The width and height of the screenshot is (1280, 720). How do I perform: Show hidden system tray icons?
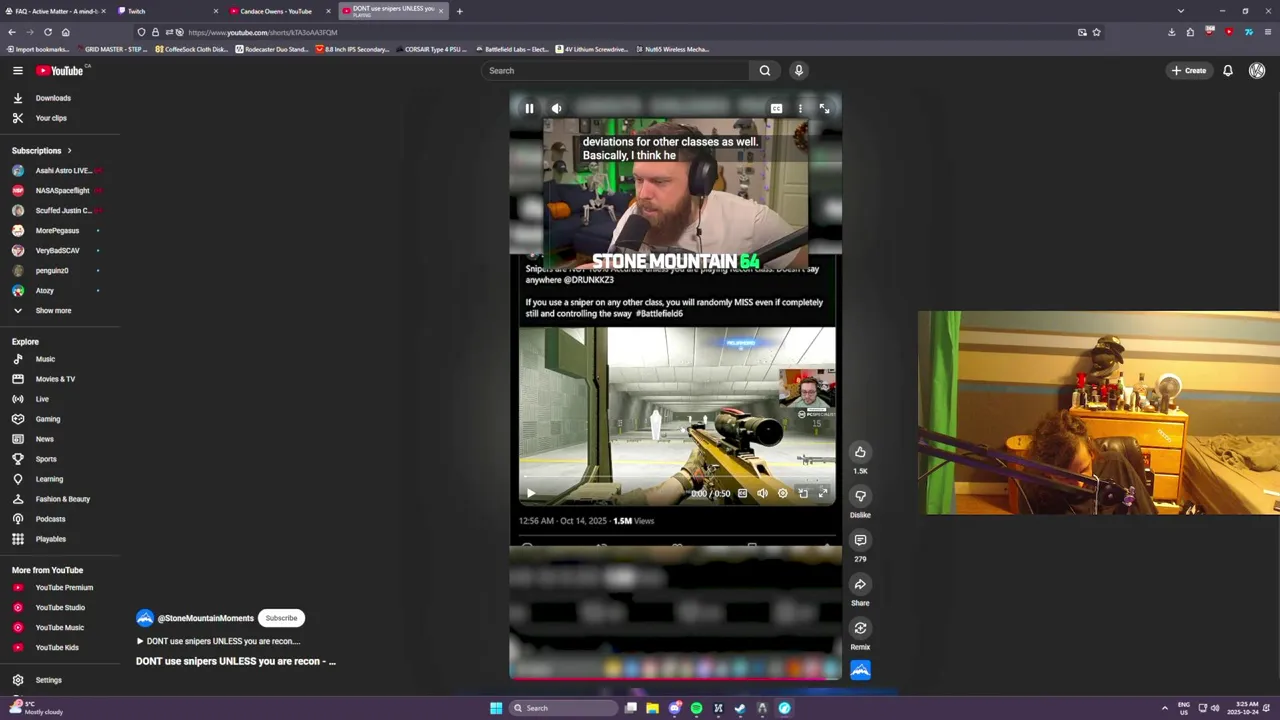coord(1164,708)
